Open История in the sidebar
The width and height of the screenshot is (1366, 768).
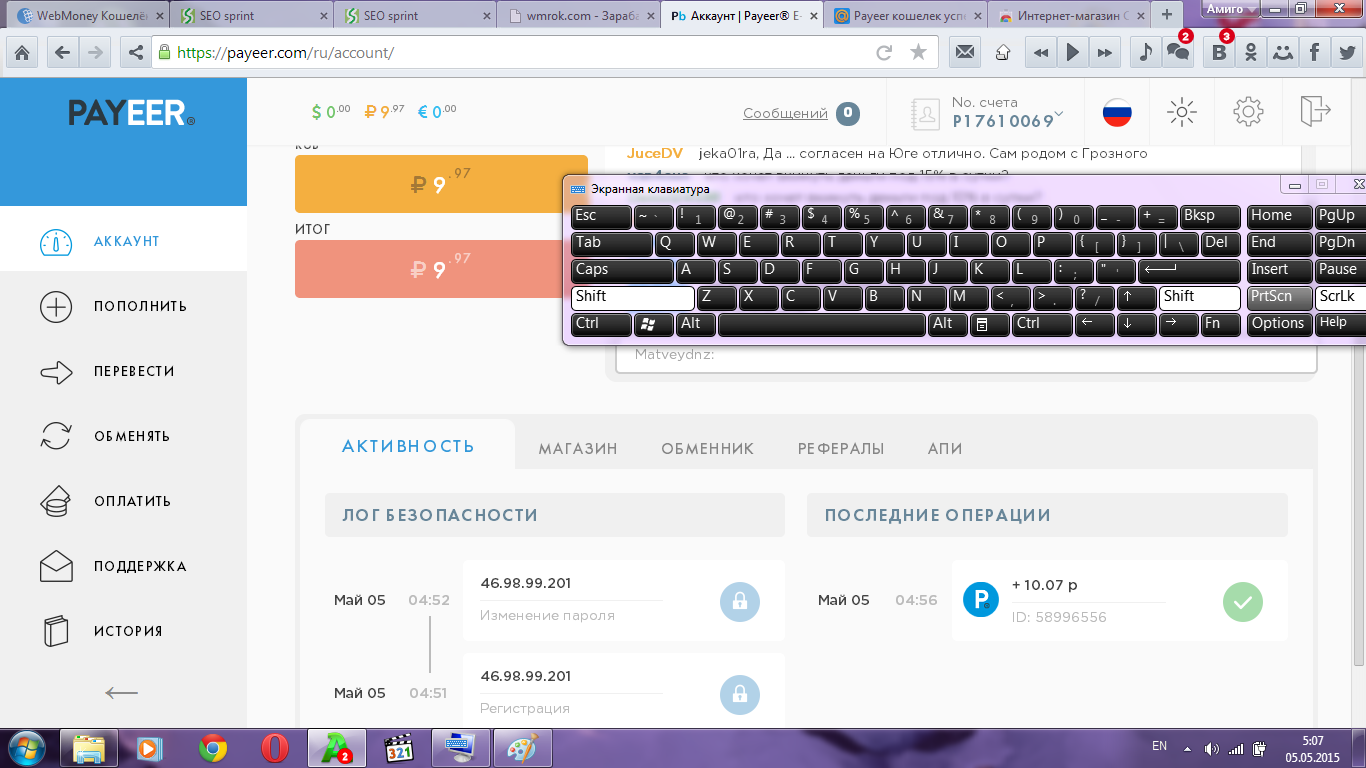point(123,631)
